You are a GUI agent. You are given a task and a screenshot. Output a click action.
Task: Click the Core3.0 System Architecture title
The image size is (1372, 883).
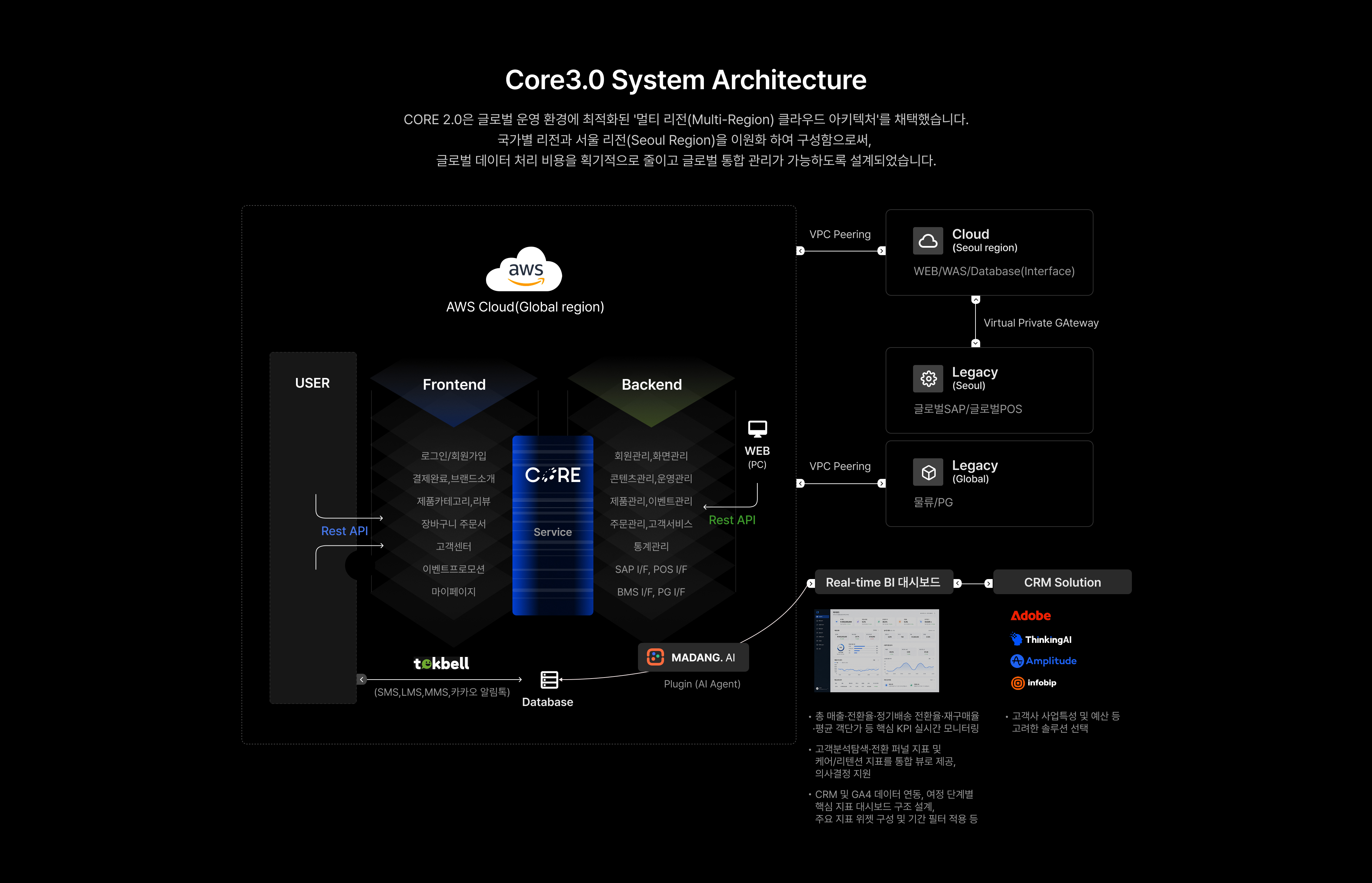tap(686, 80)
